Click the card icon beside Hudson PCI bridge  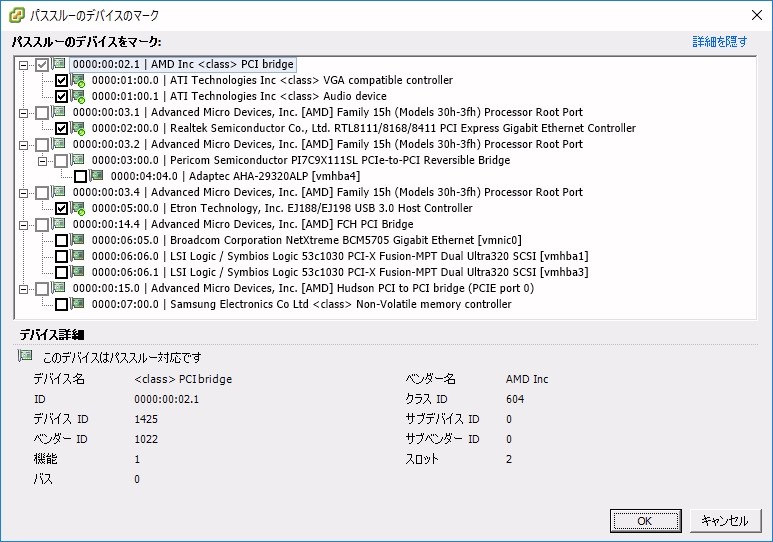pyautogui.click(x=59, y=288)
